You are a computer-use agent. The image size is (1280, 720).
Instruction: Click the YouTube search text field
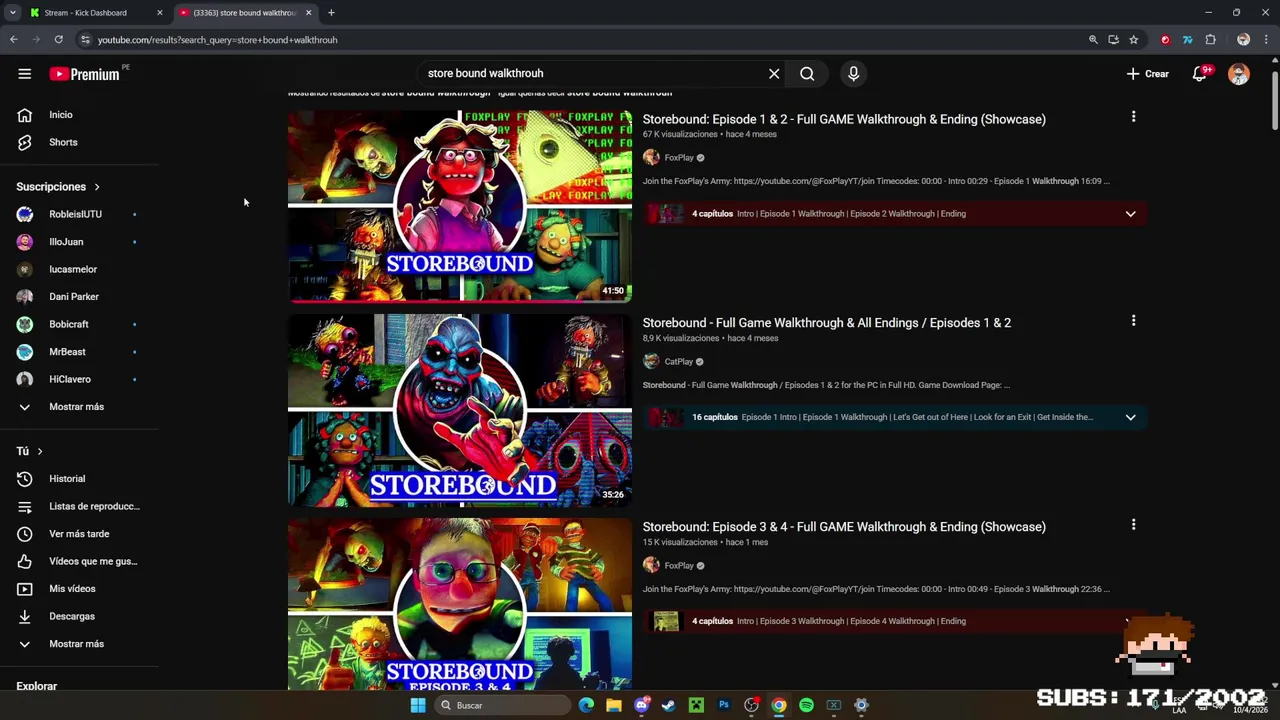pos(590,74)
